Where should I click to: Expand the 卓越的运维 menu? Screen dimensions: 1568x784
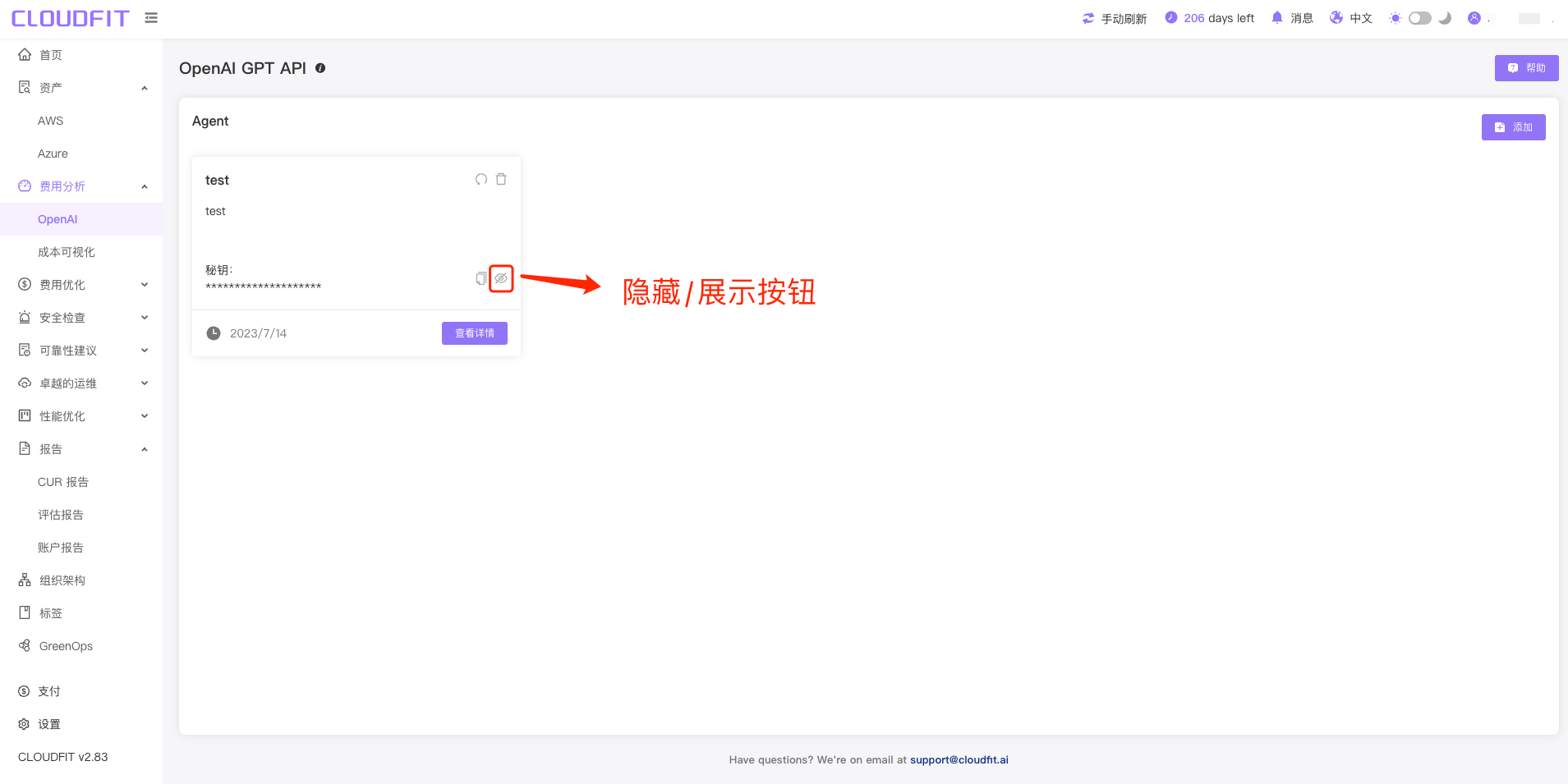coord(81,383)
